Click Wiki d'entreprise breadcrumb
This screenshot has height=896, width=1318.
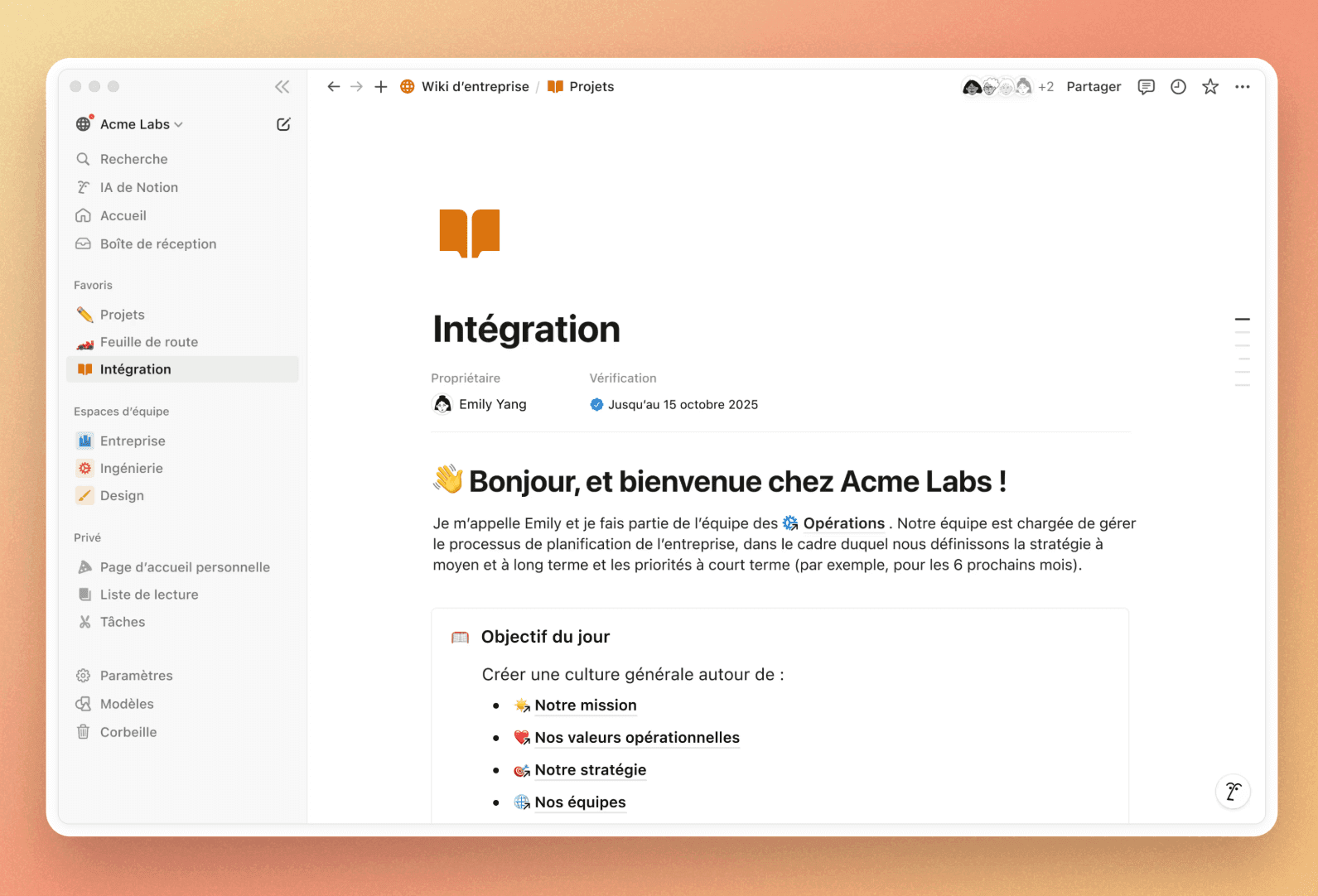tap(465, 87)
